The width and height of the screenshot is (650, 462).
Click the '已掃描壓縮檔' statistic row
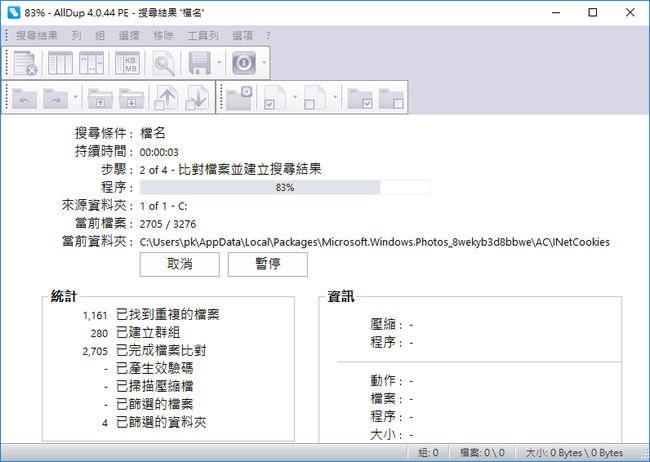148,387
